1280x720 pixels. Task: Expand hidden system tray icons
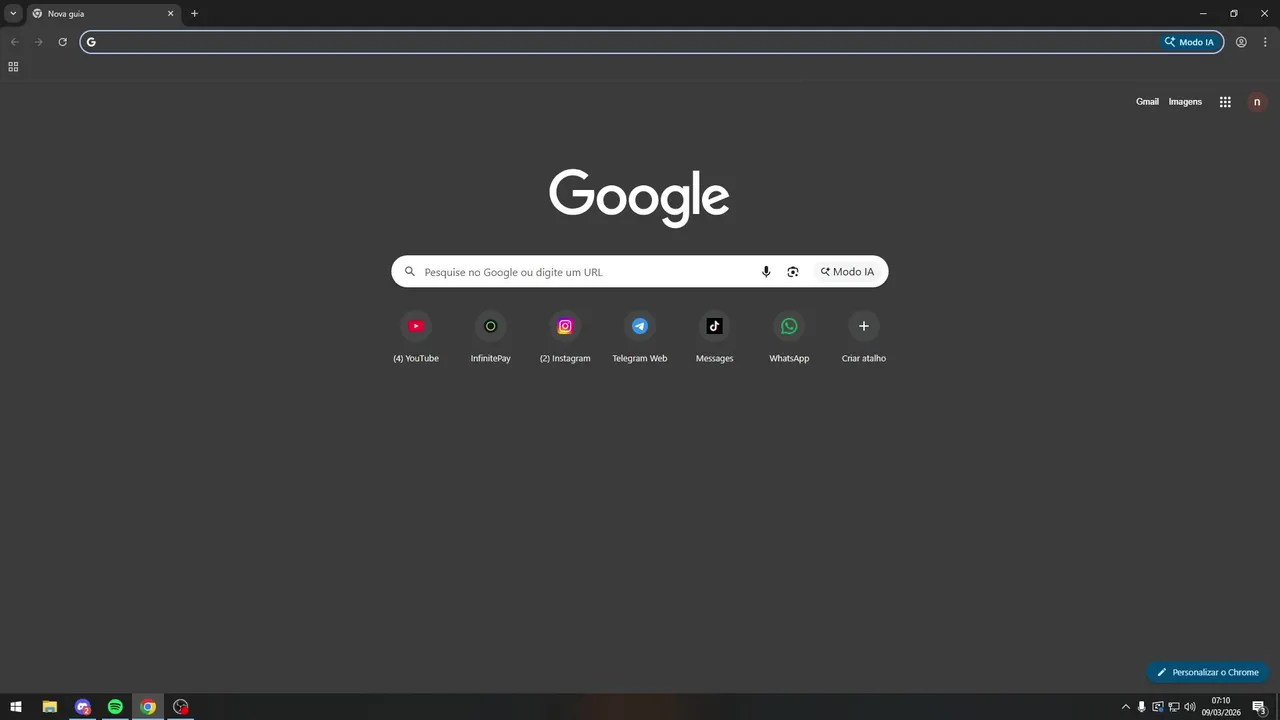1125,707
